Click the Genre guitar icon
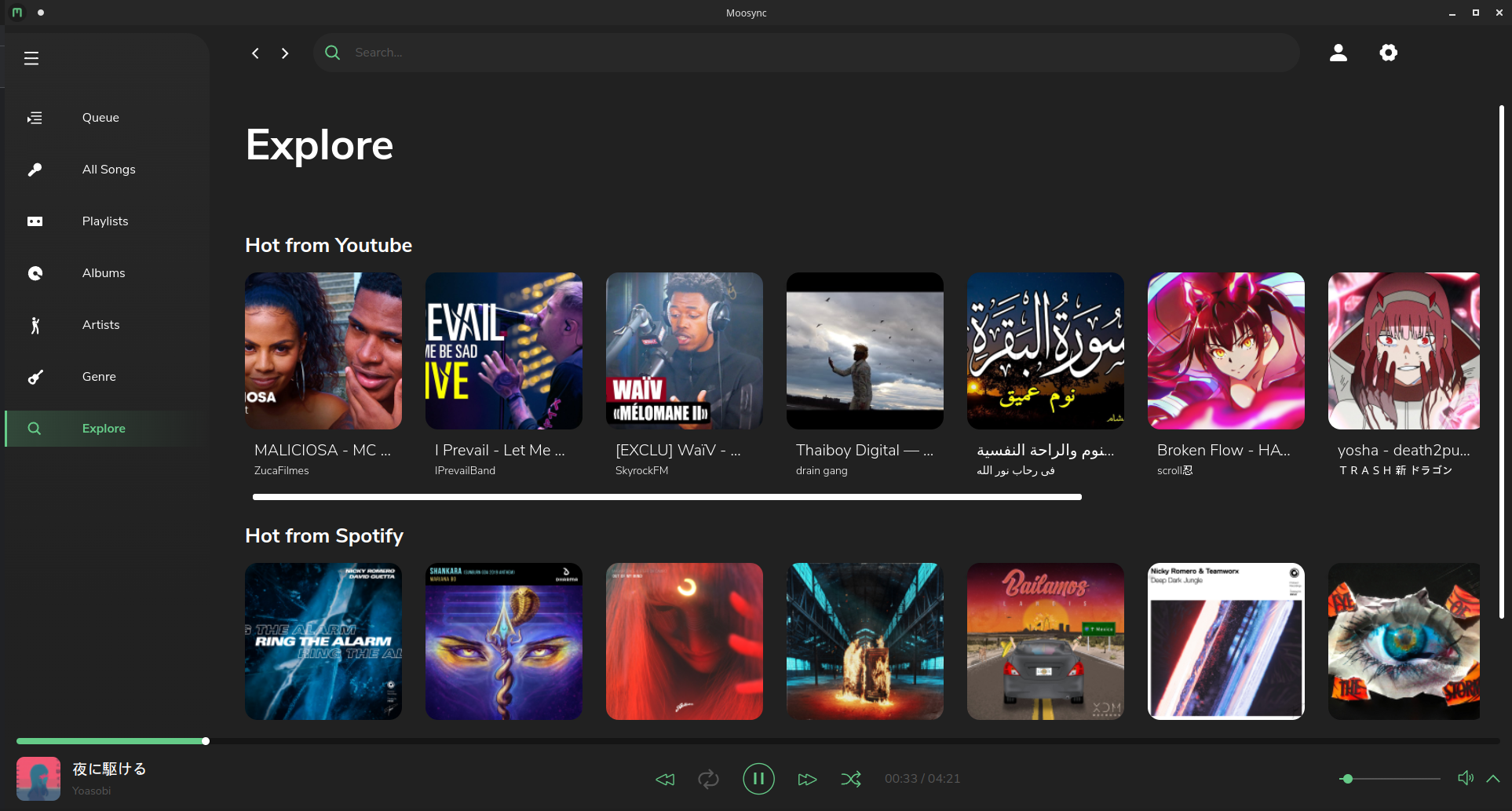The image size is (1512, 811). [35, 377]
